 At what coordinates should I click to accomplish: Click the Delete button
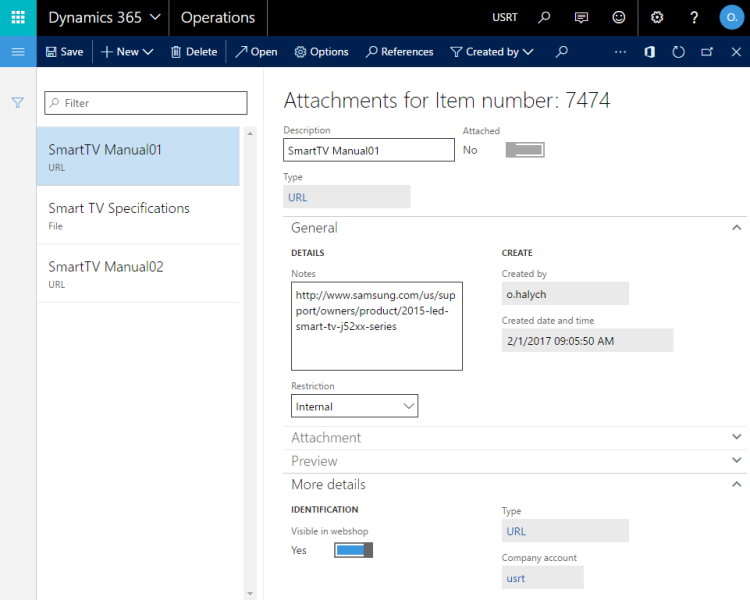(x=194, y=52)
